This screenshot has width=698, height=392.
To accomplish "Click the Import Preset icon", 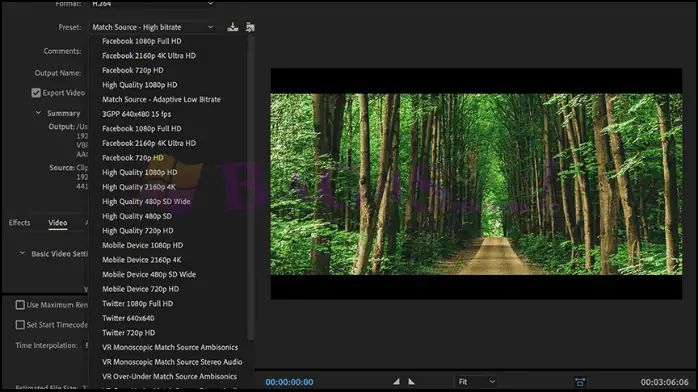I will point(250,27).
